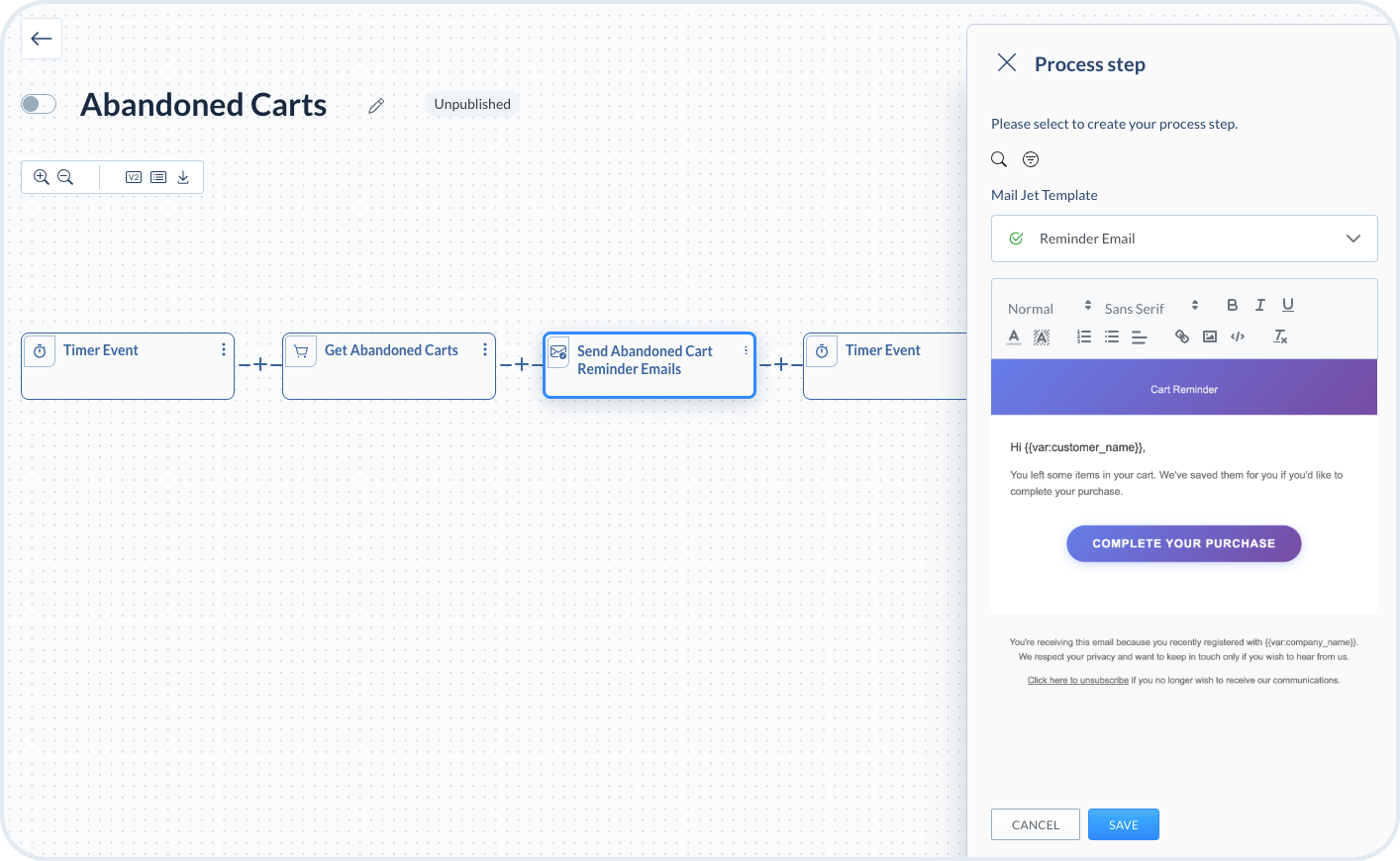Save the process step
This screenshot has height=861, width=1400.
pyautogui.click(x=1123, y=824)
